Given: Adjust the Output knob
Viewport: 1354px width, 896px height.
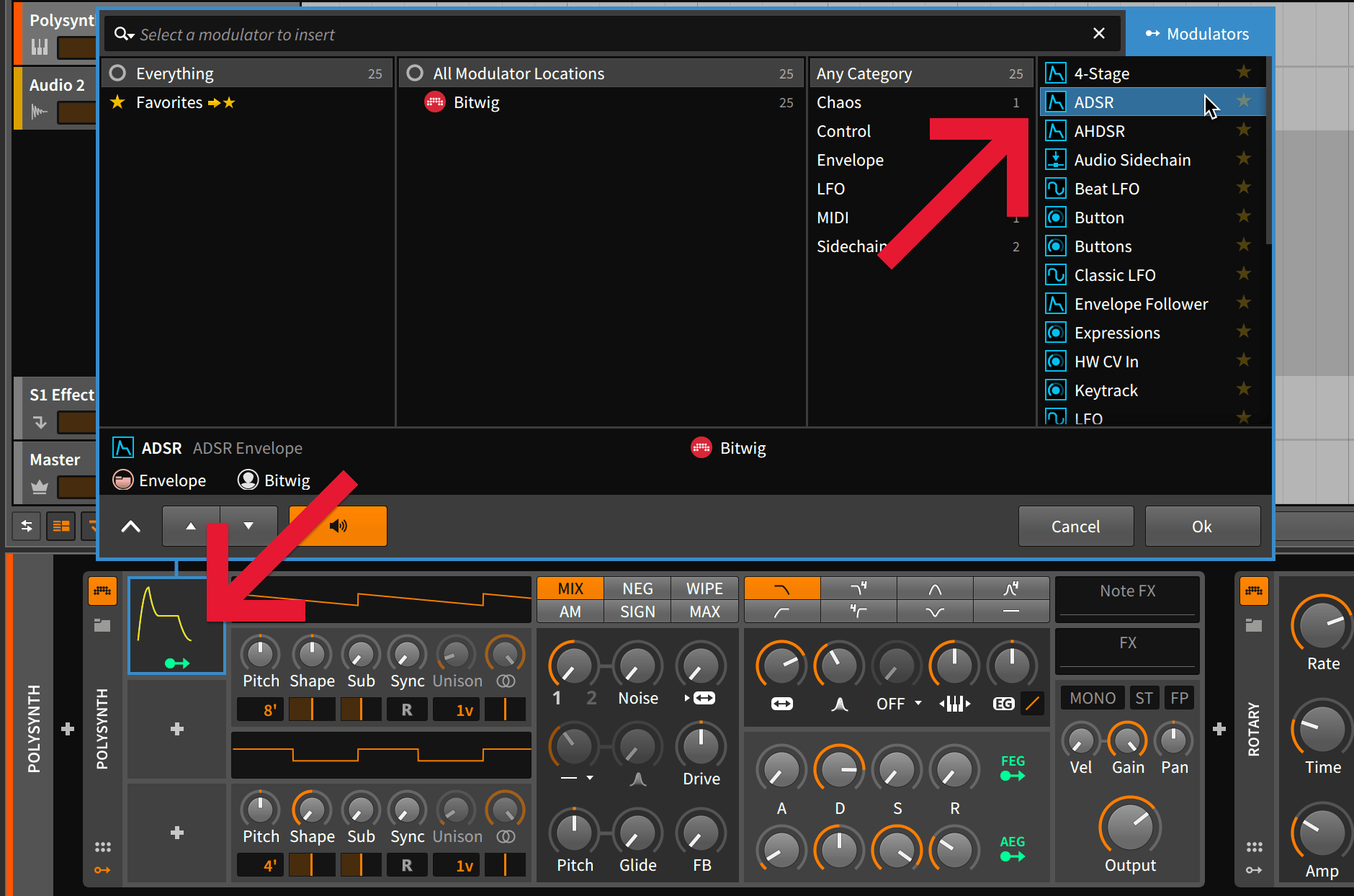Looking at the screenshot, I should [1130, 827].
